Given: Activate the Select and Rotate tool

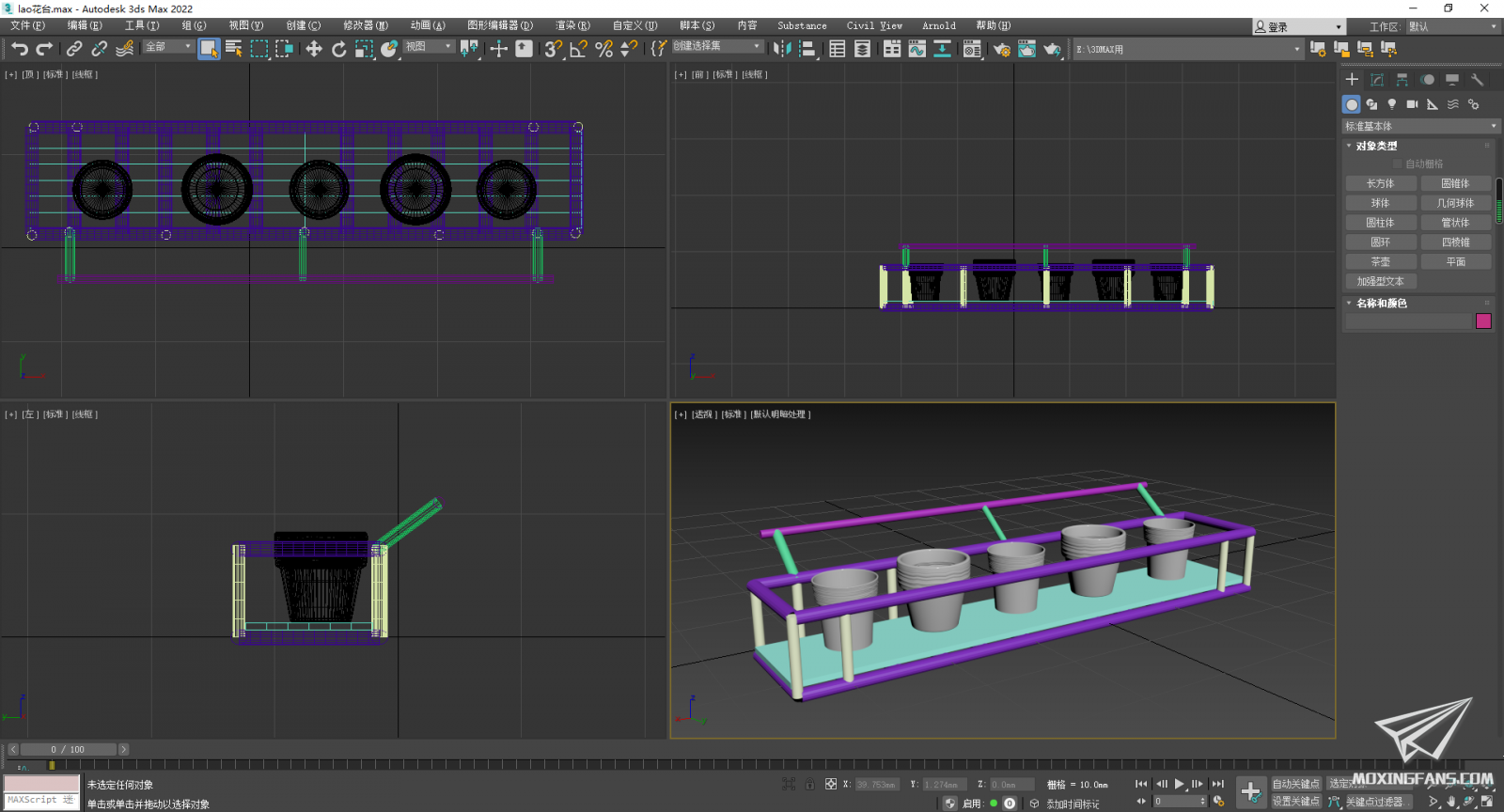Looking at the screenshot, I should pos(338,49).
